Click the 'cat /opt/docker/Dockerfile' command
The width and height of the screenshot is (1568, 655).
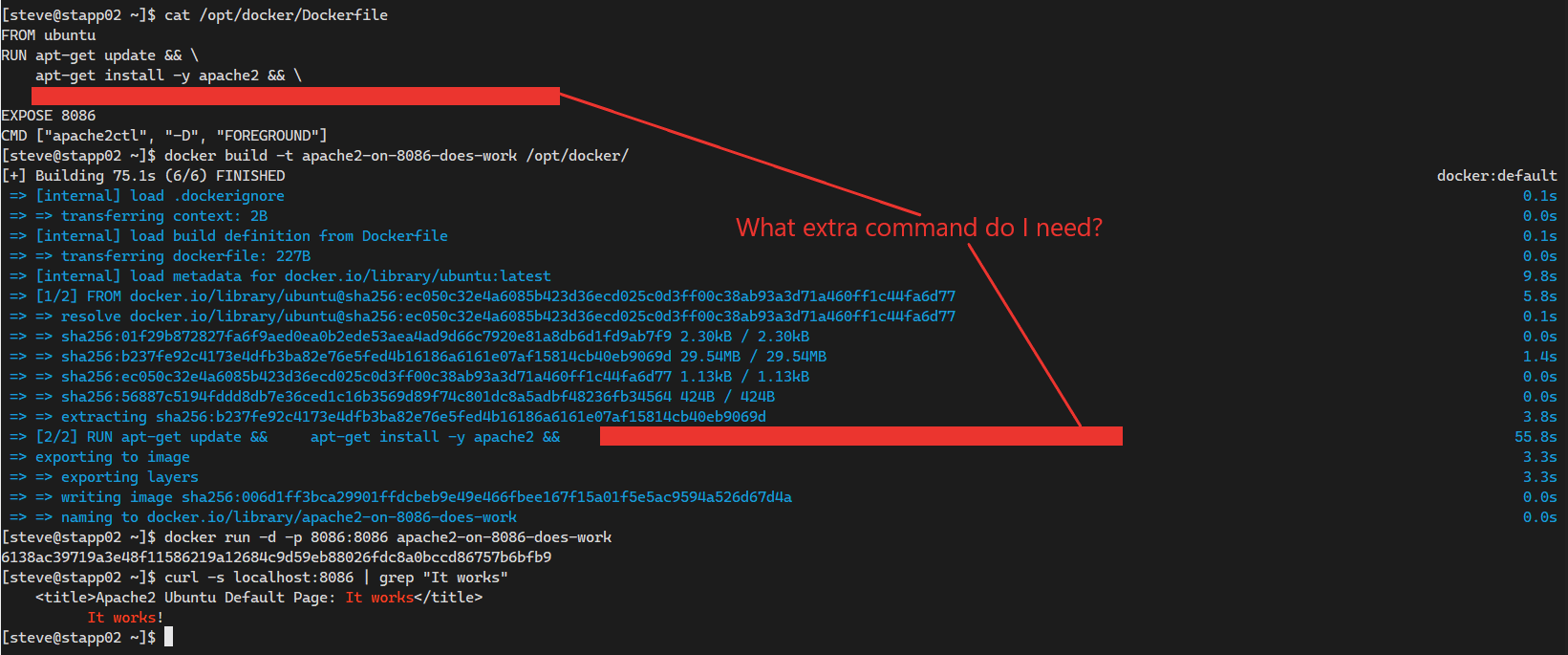point(276,15)
